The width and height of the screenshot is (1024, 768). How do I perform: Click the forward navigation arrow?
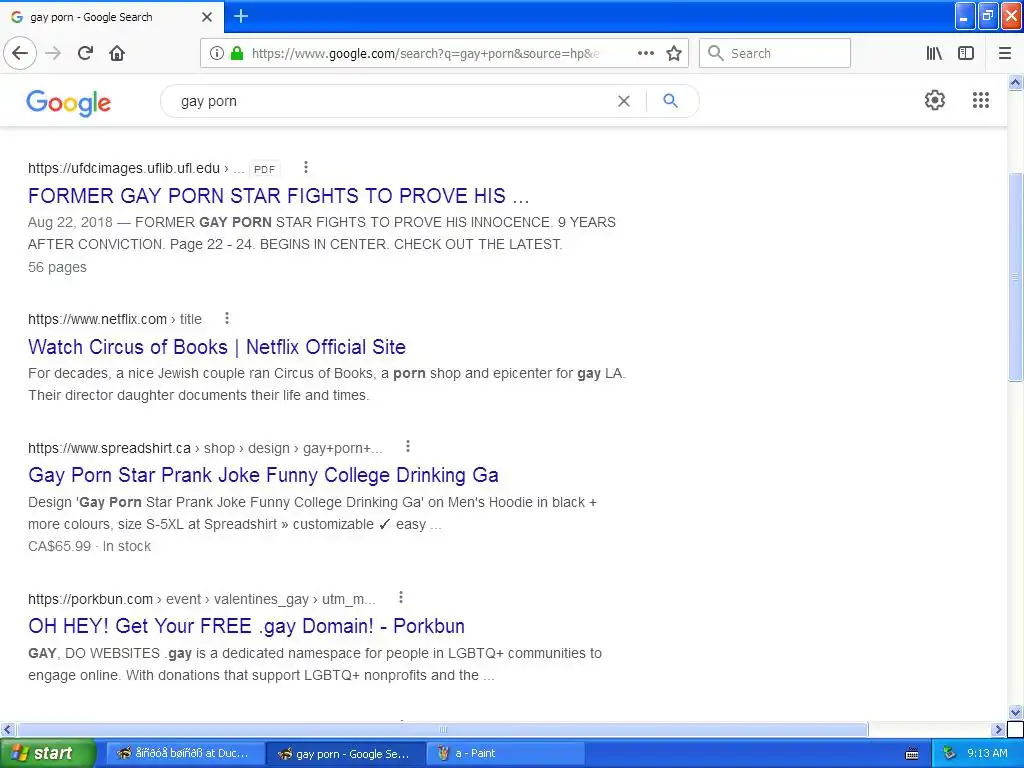click(53, 53)
